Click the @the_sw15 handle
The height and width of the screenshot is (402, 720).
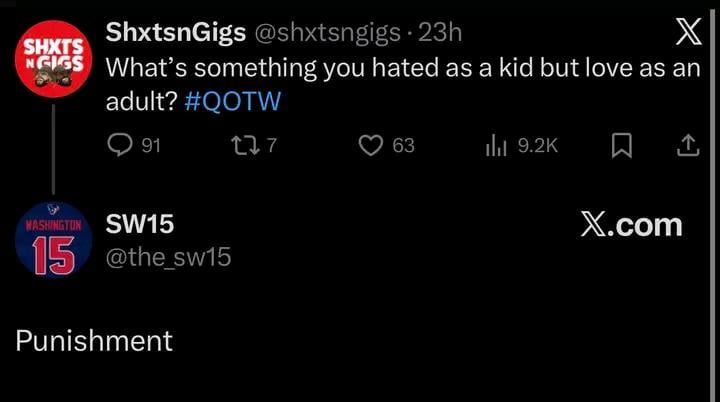168,257
